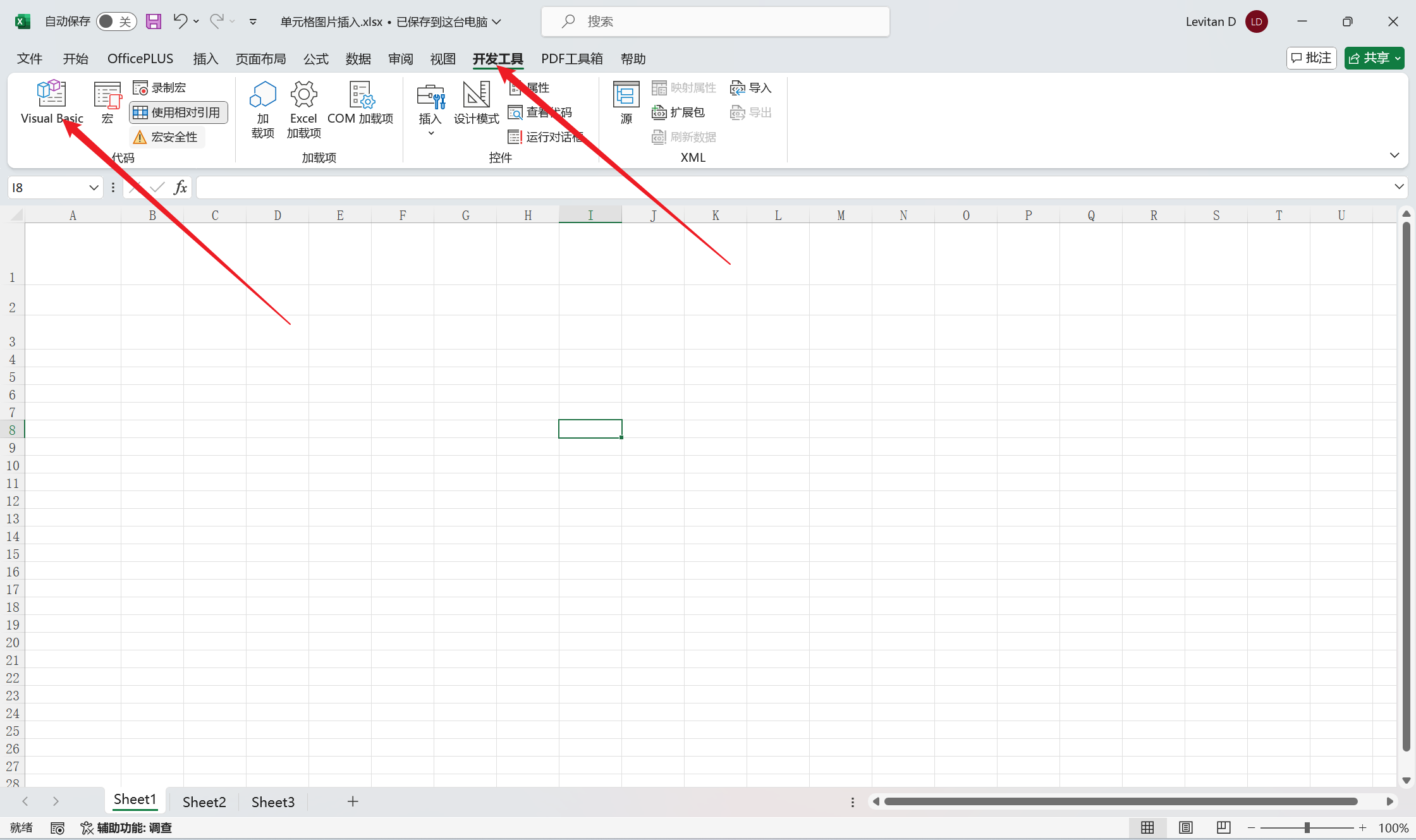Click the zoom slider handle
This screenshot has width=1416, height=840.
click(x=1307, y=827)
